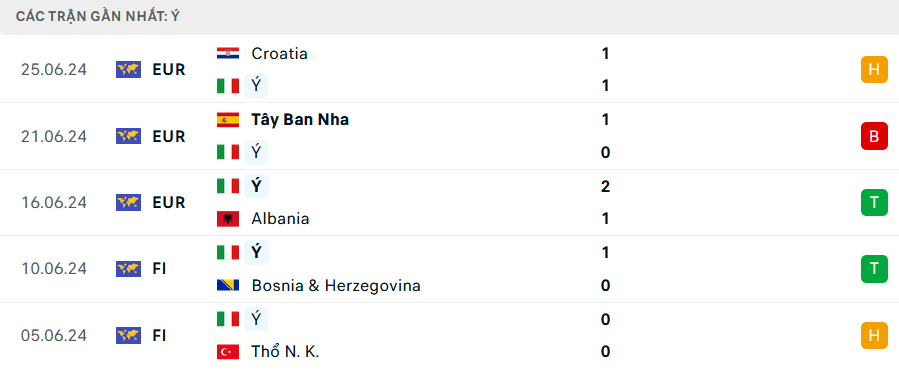The height and width of the screenshot is (370, 899).
Task: Open the Thổ N. K. team link
Action: [285, 352]
